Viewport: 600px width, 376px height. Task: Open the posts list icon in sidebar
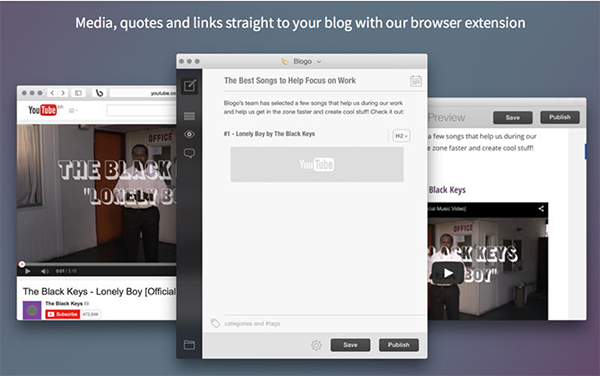point(189,116)
